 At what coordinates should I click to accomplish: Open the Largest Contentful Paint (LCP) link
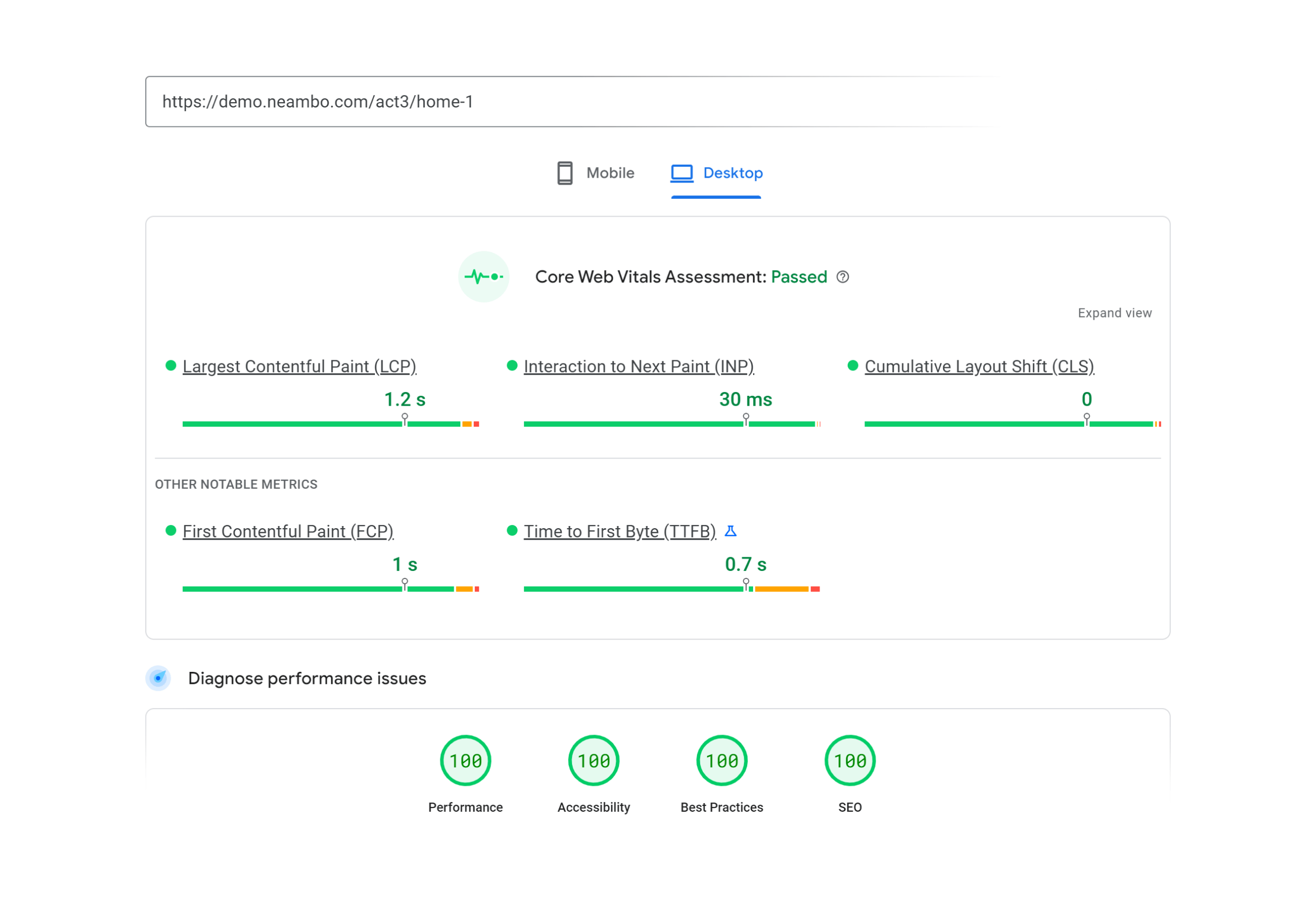click(x=299, y=366)
